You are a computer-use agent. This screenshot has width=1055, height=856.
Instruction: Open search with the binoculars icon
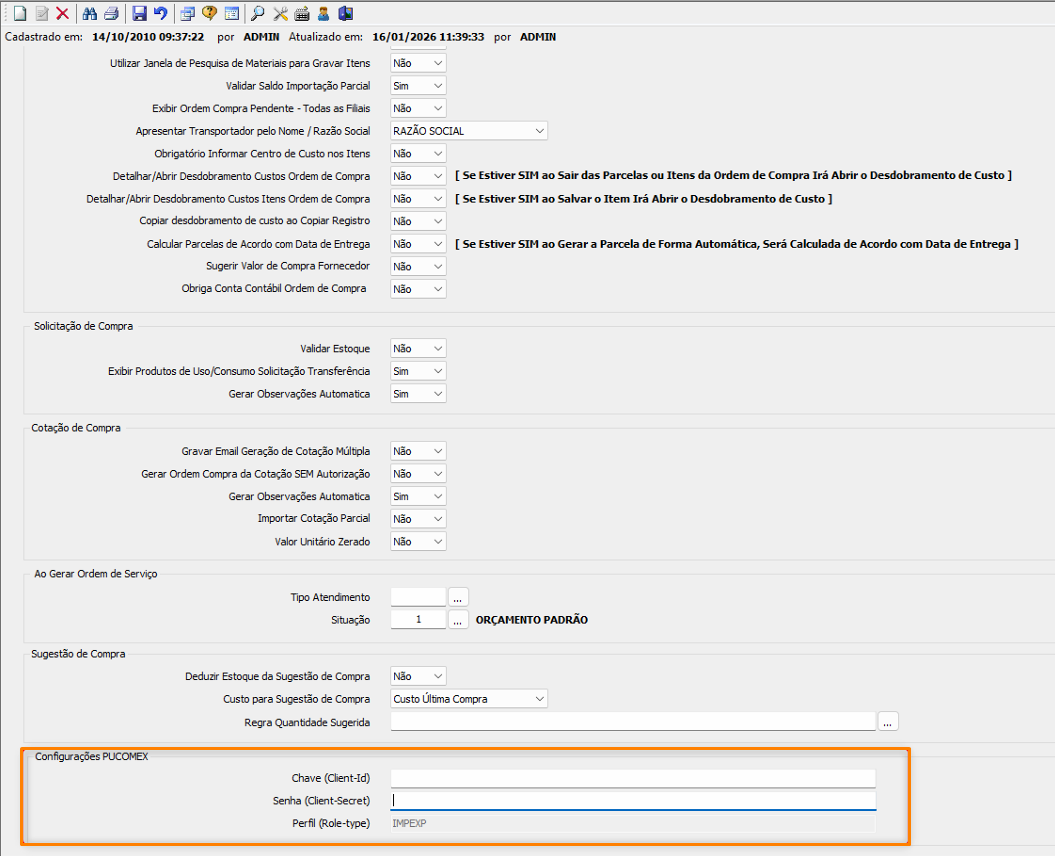coord(90,14)
